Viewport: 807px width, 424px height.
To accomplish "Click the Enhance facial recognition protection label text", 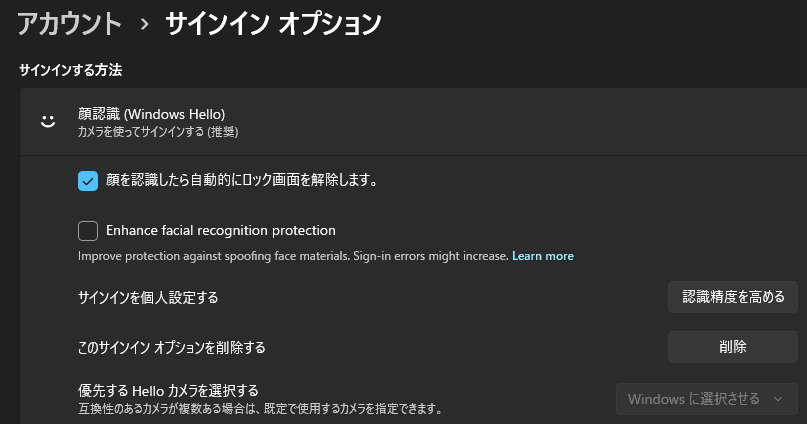I will pyautogui.click(x=221, y=230).
